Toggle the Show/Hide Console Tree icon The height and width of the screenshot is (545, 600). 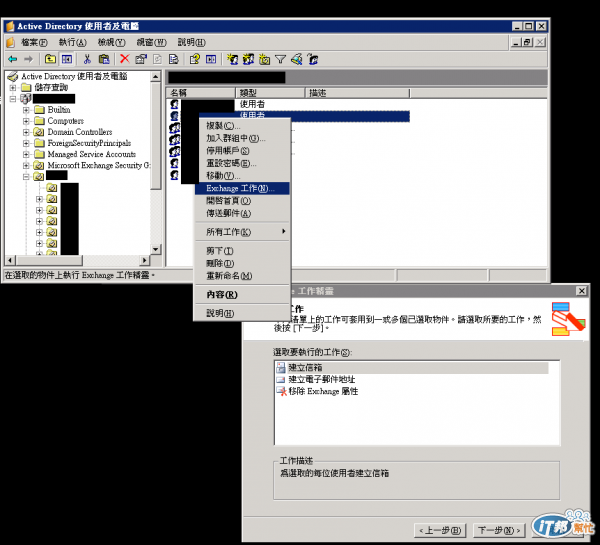(x=67, y=59)
